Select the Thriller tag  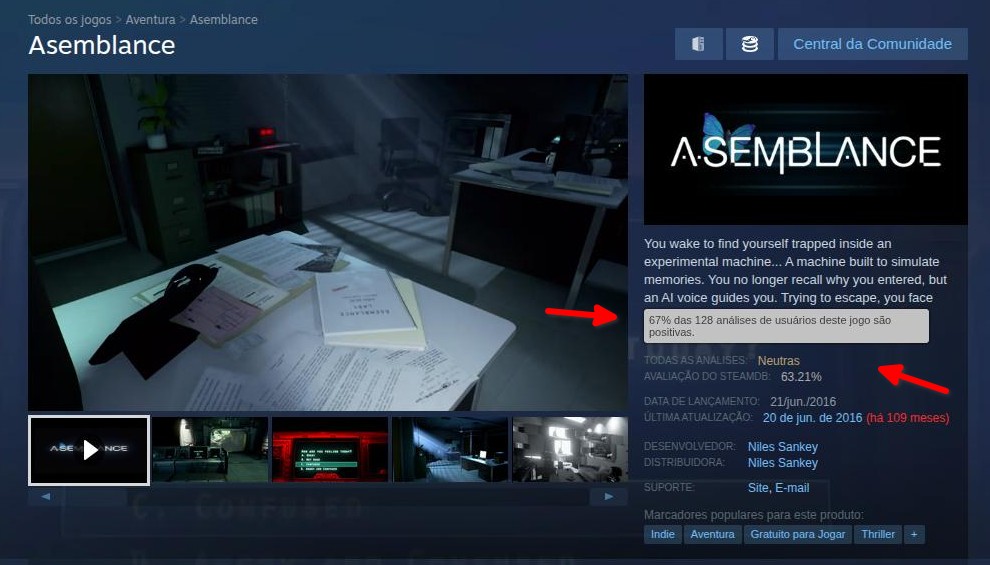pyautogui.click(x=878, y=535)
